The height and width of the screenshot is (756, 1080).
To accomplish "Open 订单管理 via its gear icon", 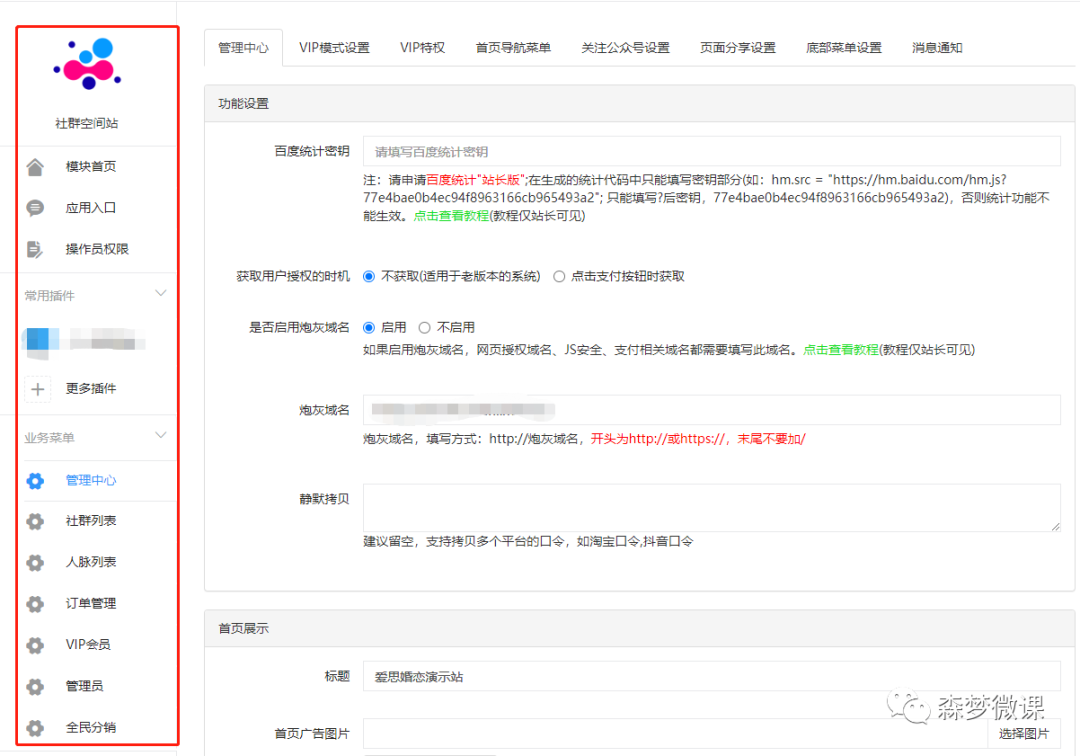I will tap(36, 603).
